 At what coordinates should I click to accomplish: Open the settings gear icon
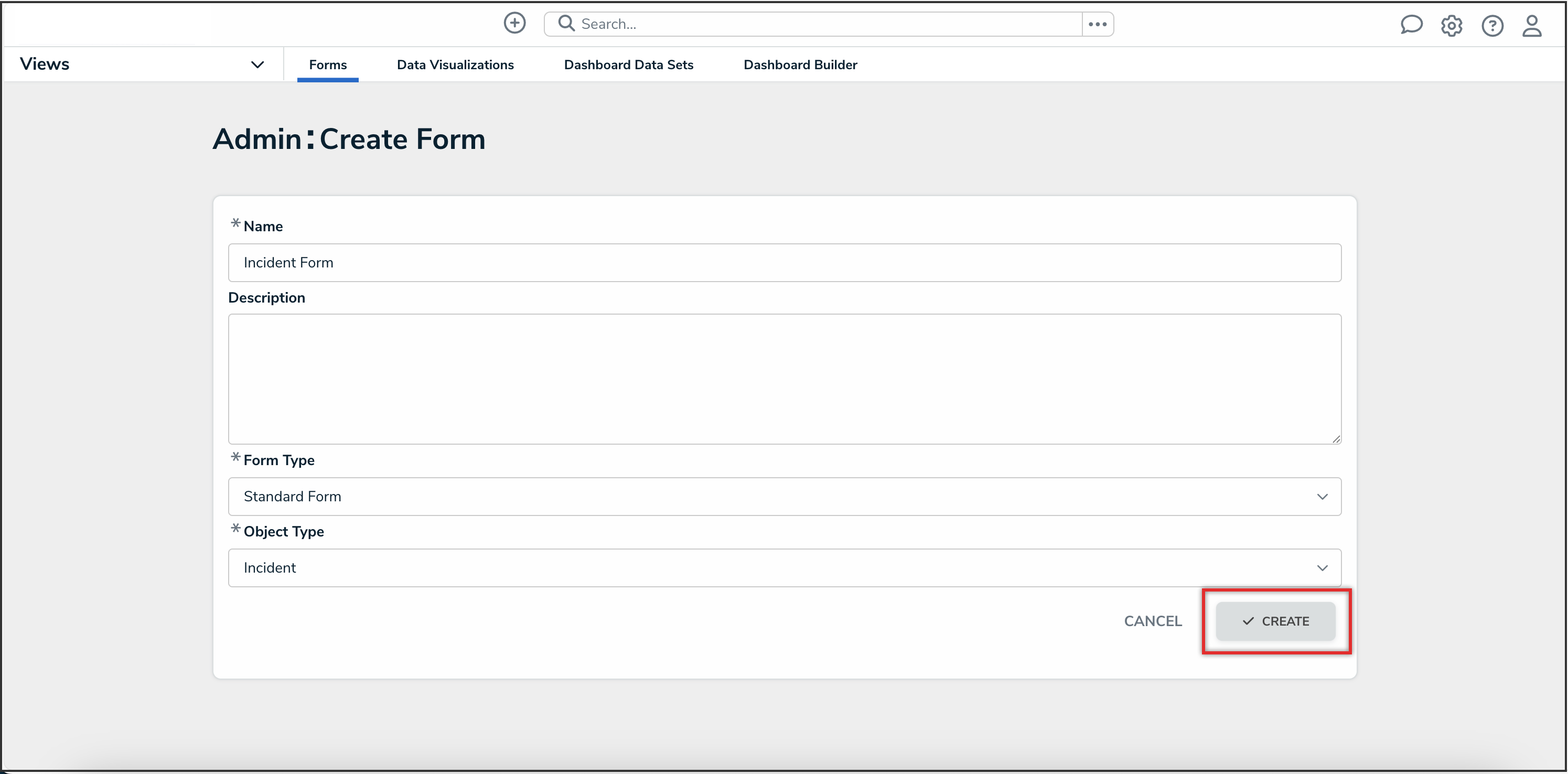(1452, 26)
